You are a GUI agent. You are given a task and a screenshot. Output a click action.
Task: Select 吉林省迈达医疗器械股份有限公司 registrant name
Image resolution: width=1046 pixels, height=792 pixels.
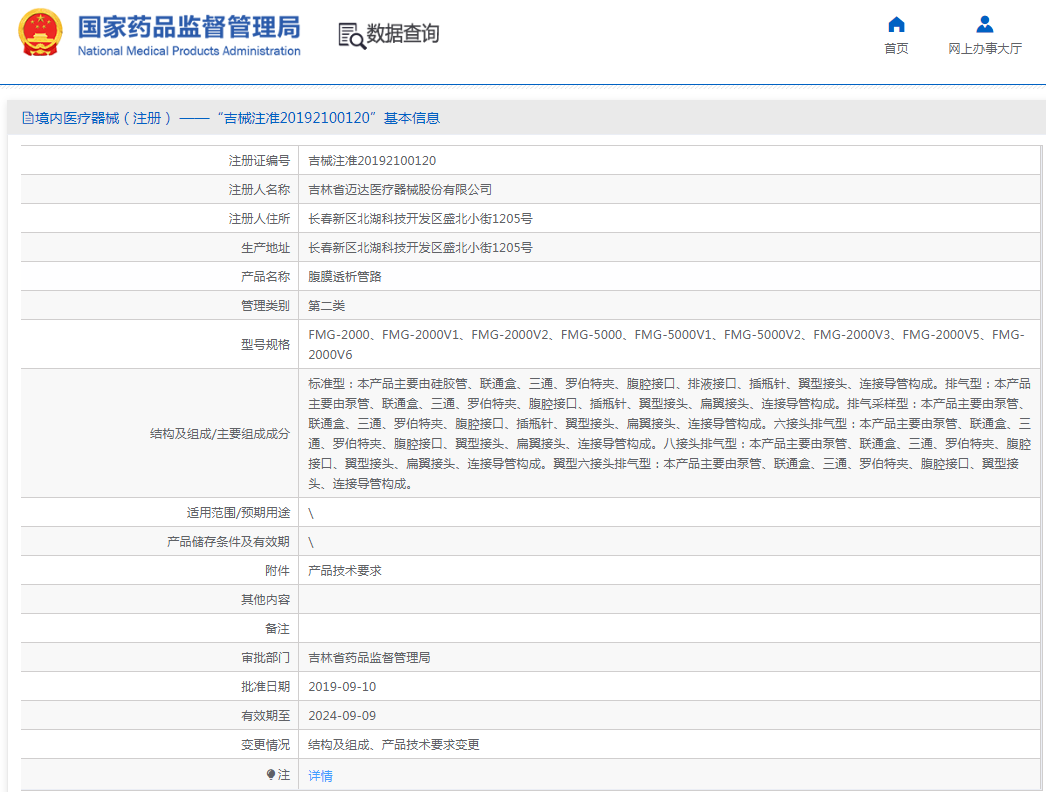[400, 189]
